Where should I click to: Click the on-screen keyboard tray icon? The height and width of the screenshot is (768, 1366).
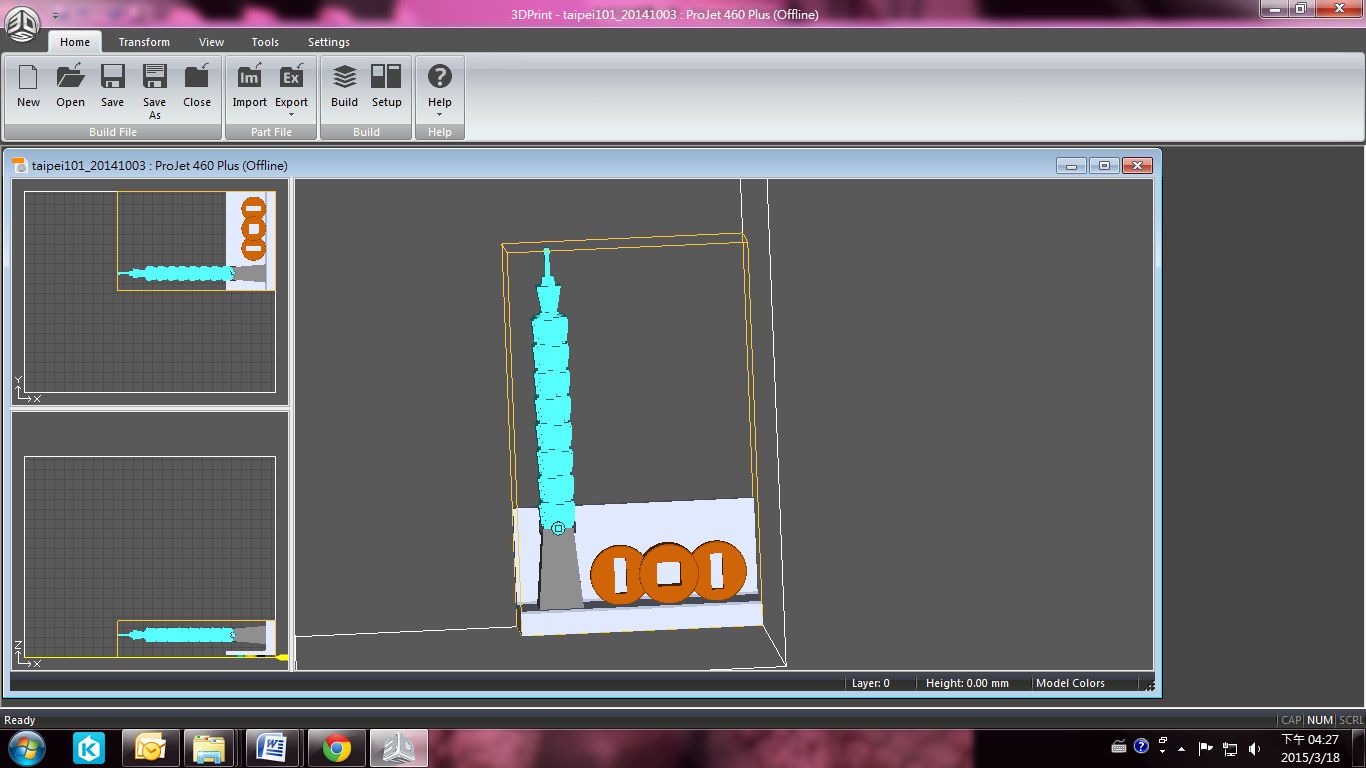tap(1119, 746)
